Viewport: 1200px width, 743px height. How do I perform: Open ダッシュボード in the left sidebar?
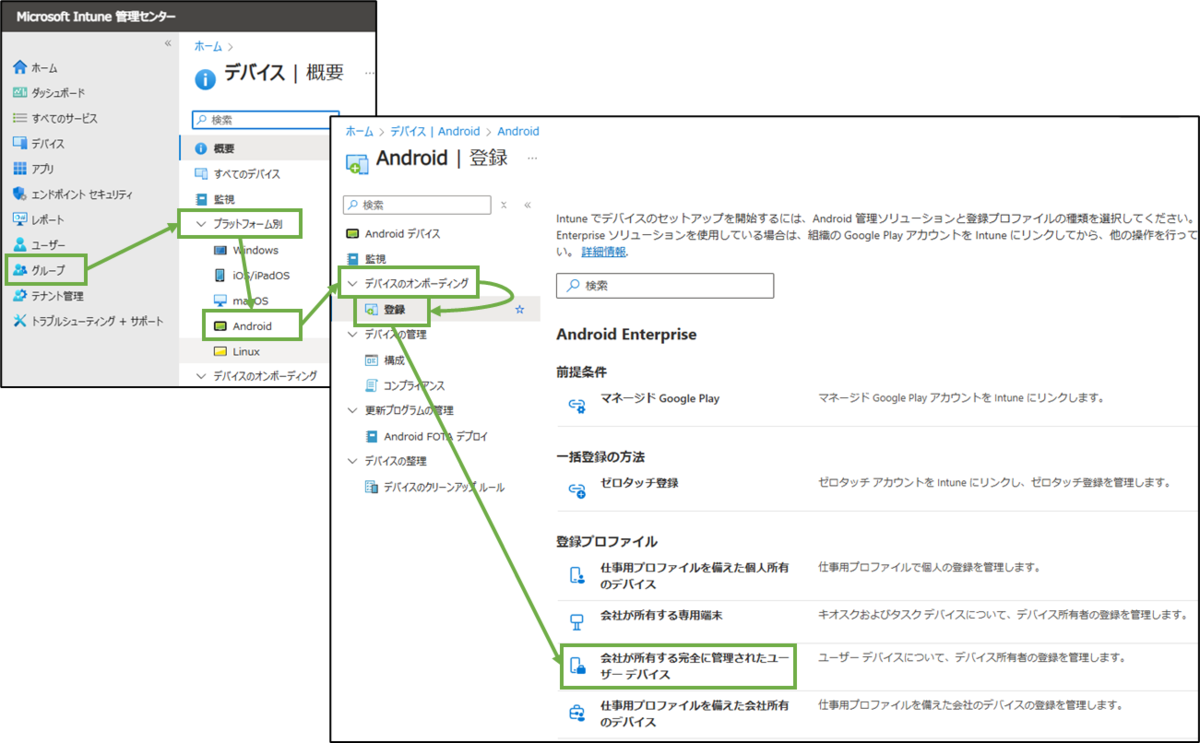48,93
